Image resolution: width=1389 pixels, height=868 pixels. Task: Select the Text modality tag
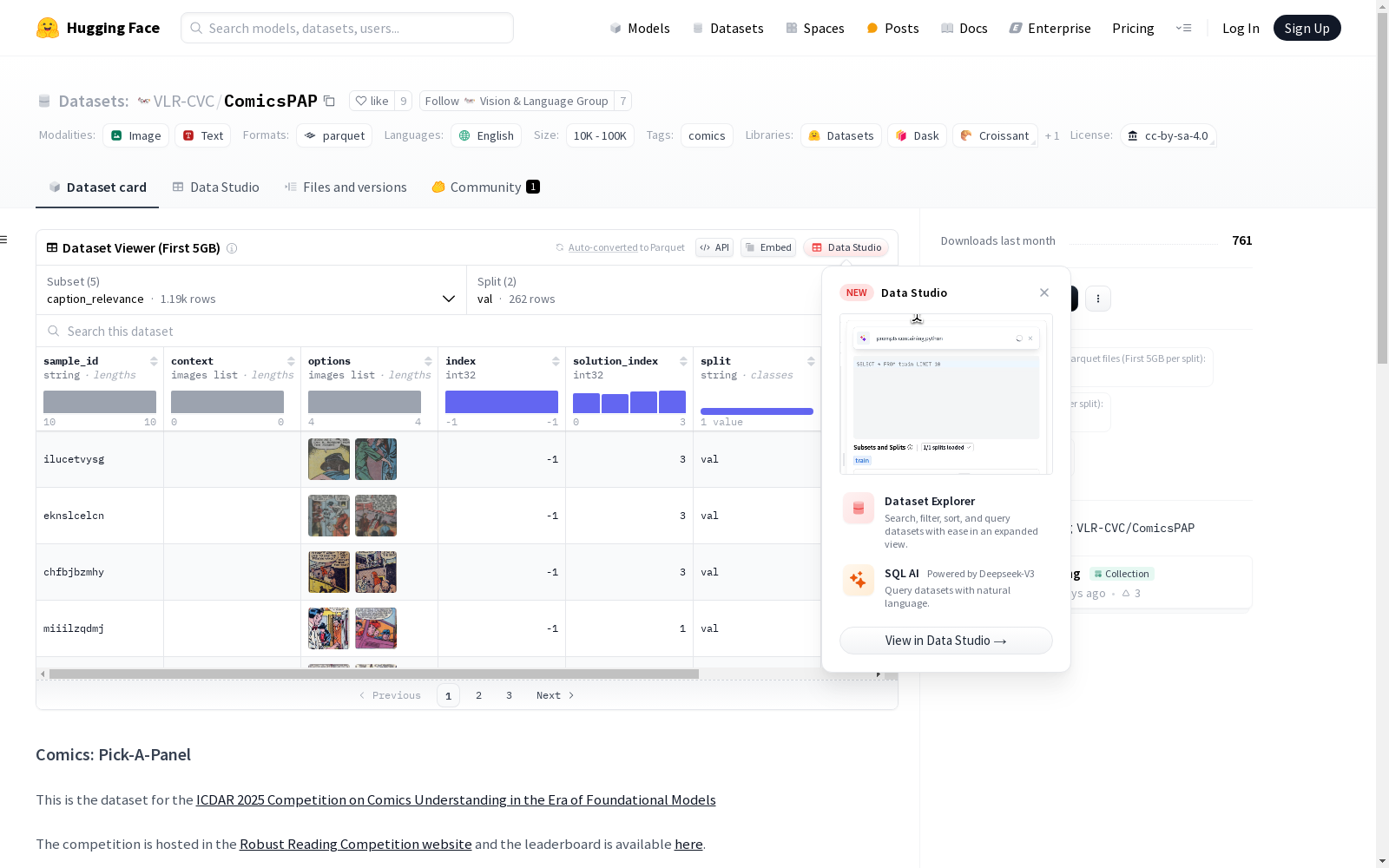coord(203,135)
